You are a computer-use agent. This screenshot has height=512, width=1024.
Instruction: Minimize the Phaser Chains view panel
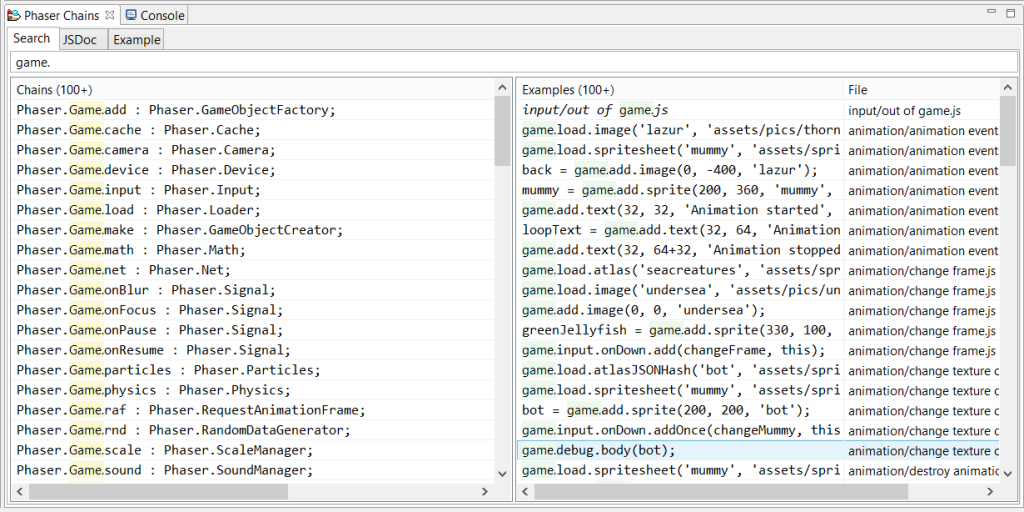click(x=993, y=12)
